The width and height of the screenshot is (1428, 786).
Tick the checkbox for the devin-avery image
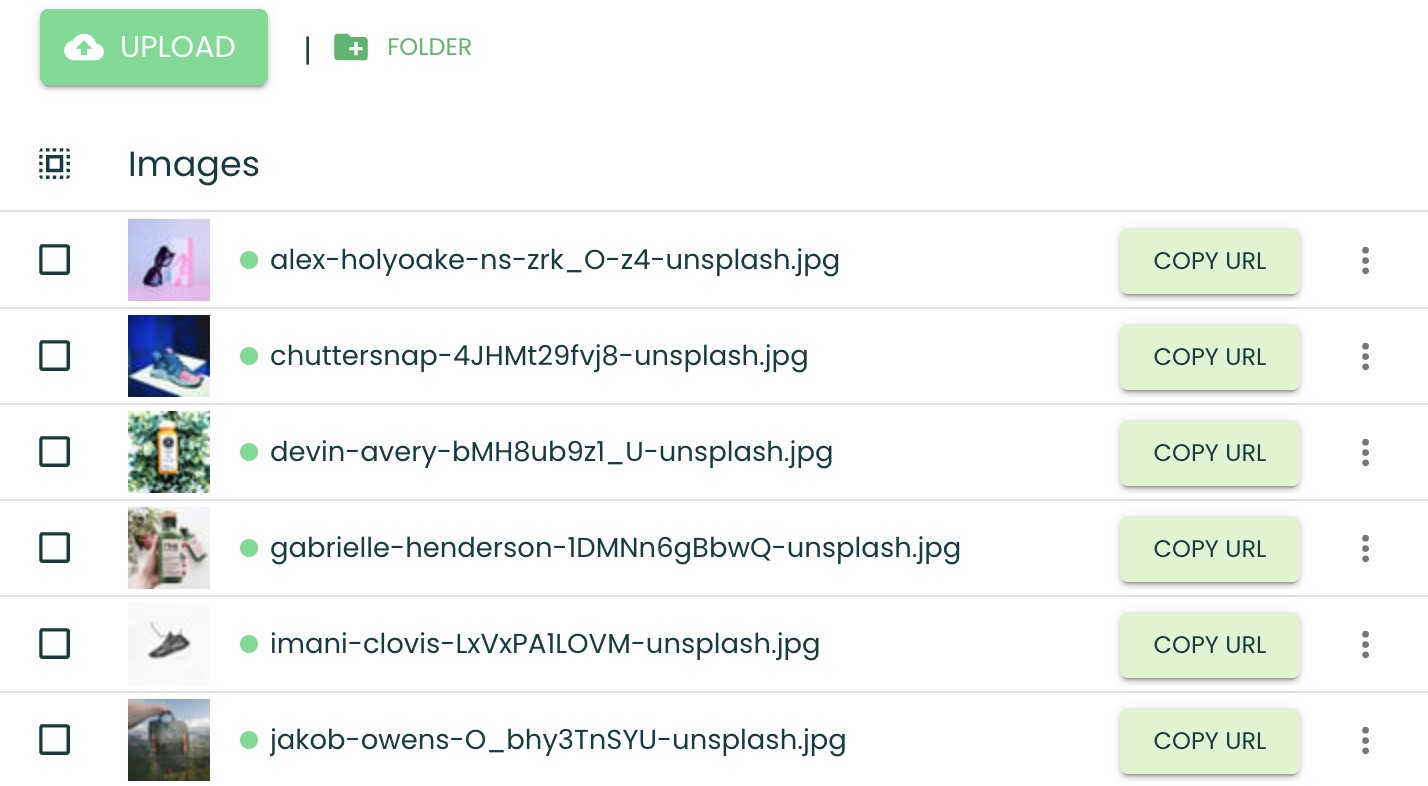pos(54,452)
